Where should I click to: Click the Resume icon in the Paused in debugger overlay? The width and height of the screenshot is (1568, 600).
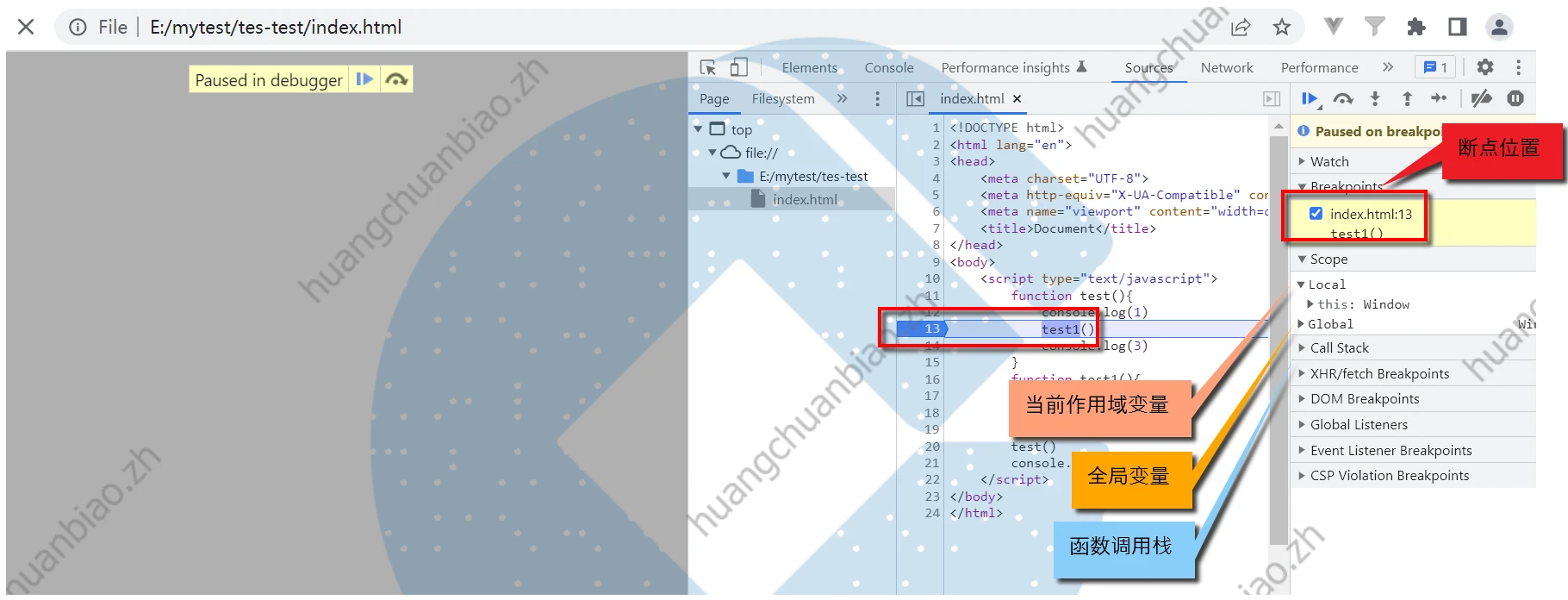pos(364,79)
